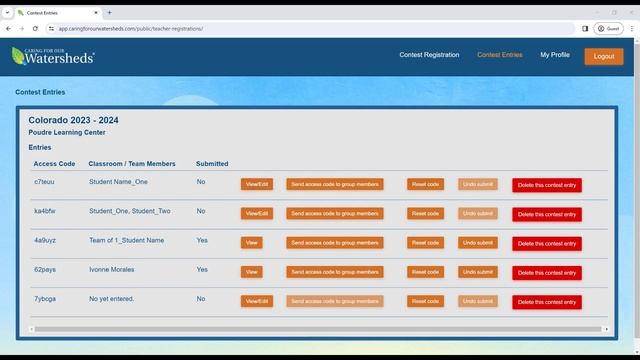This screenshot has height=360, width=640.
Task: Click the browser forward arrow
Action: point(22,29)
